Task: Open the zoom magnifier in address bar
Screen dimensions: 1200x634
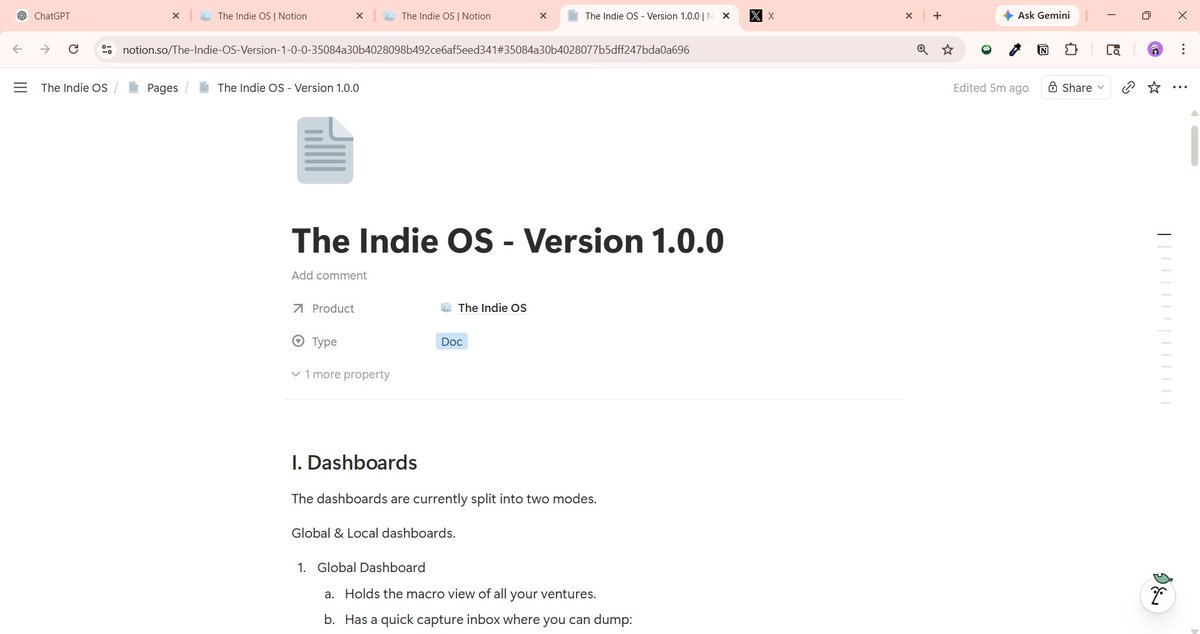Action: tap(922, 49)
